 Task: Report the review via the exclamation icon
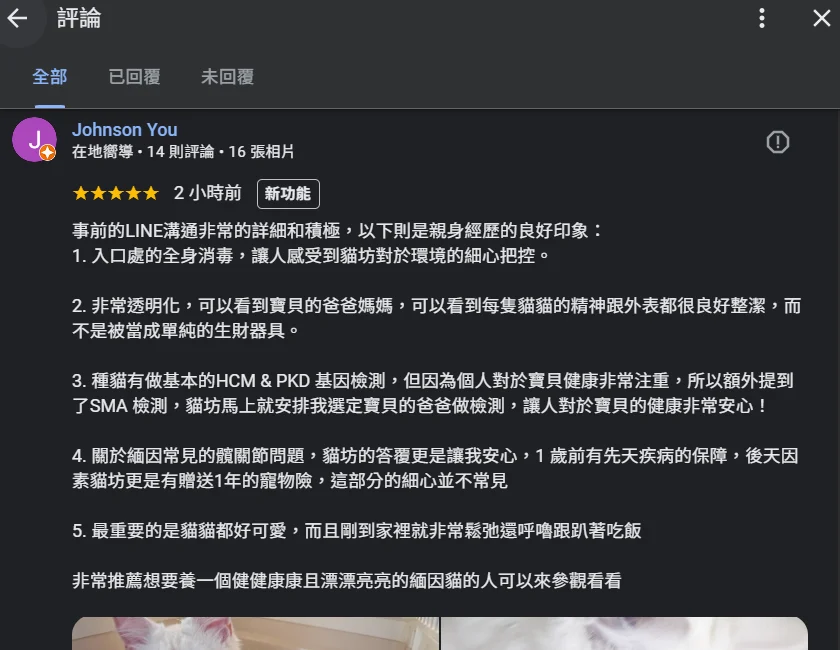click(777, 142)
